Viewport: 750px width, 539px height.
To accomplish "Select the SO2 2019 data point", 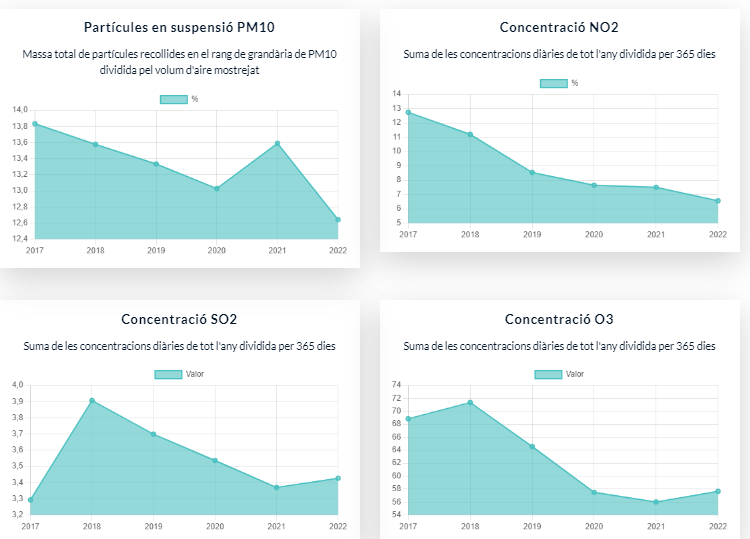I will pos(154,434).
